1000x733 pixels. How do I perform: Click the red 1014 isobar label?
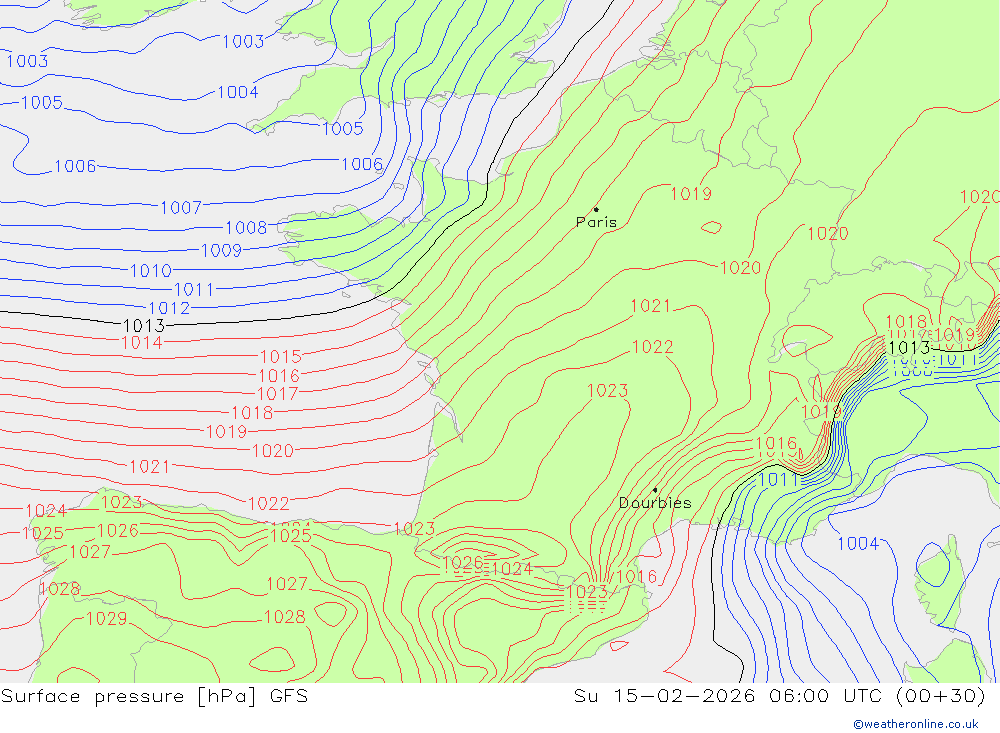[142, 343]
